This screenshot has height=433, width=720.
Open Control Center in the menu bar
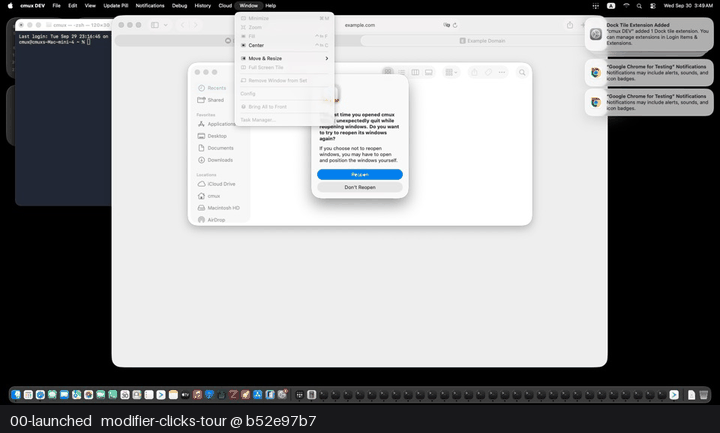coord(652,6)
